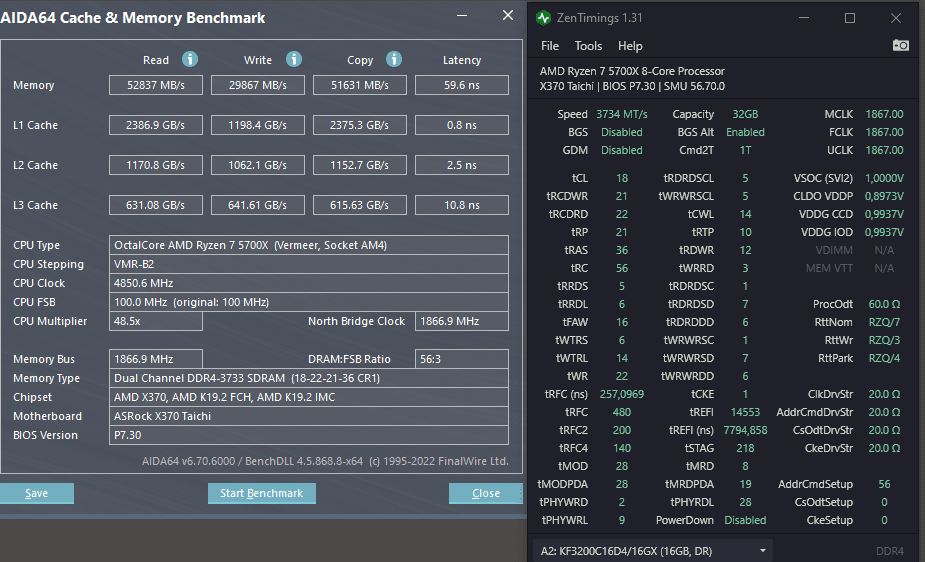This screenshot has width=925, height=562.
Task: Click the Close button in the AIDA64 dialog
Action: [486, 493]
